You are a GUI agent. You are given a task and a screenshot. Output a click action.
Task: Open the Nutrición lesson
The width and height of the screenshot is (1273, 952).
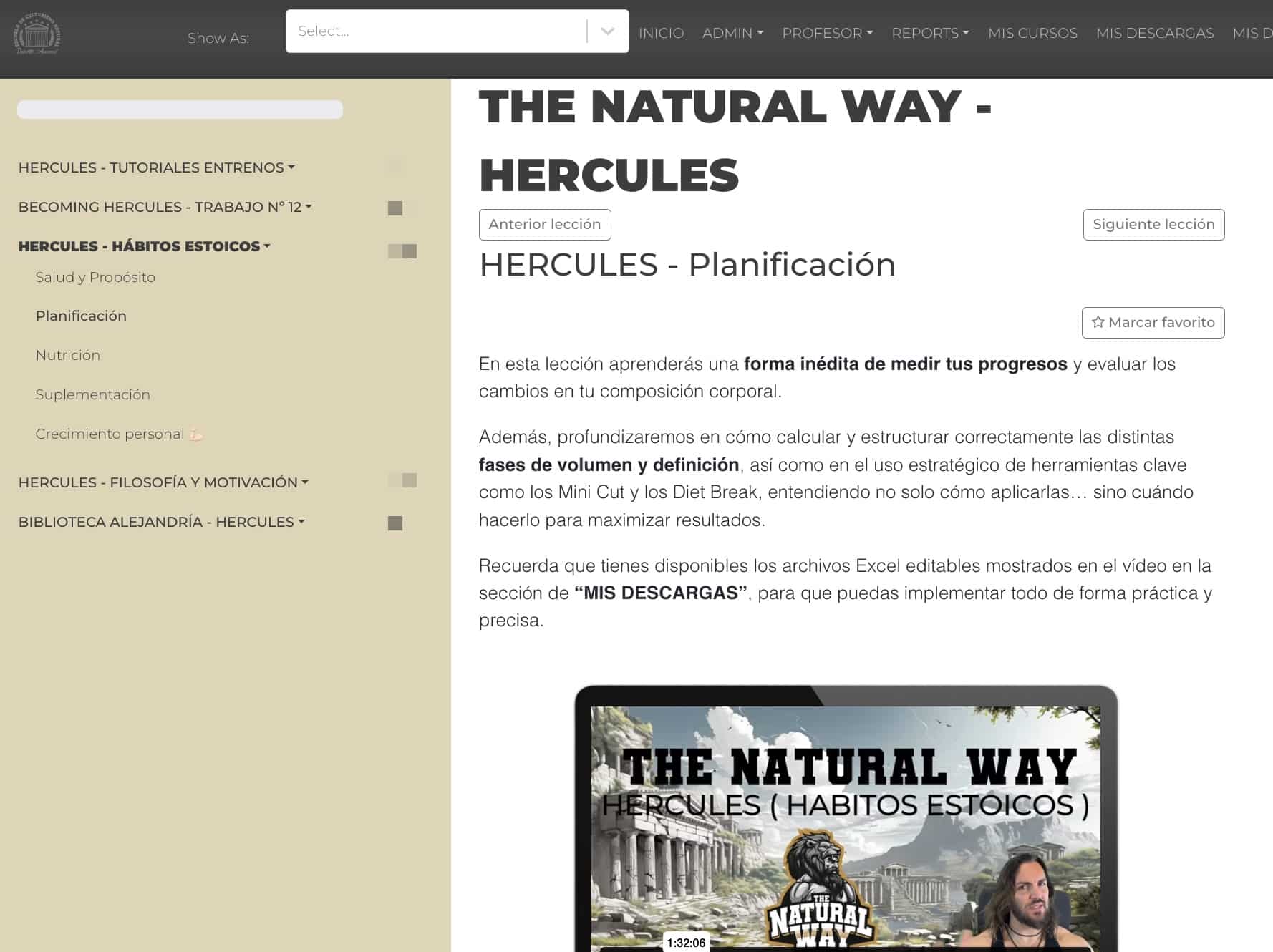click(x=68, y=355)
